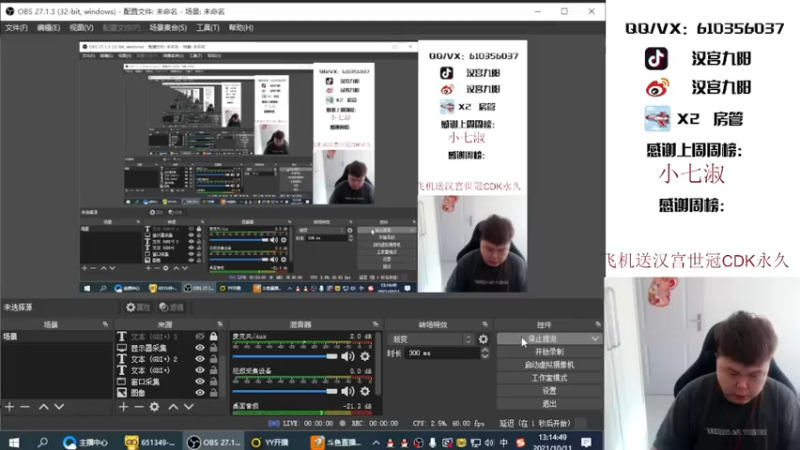This screenshot has height=450, width=800.
Task: Hide the 文本 (GDI+) 2 source
Action: coord(200,359)
